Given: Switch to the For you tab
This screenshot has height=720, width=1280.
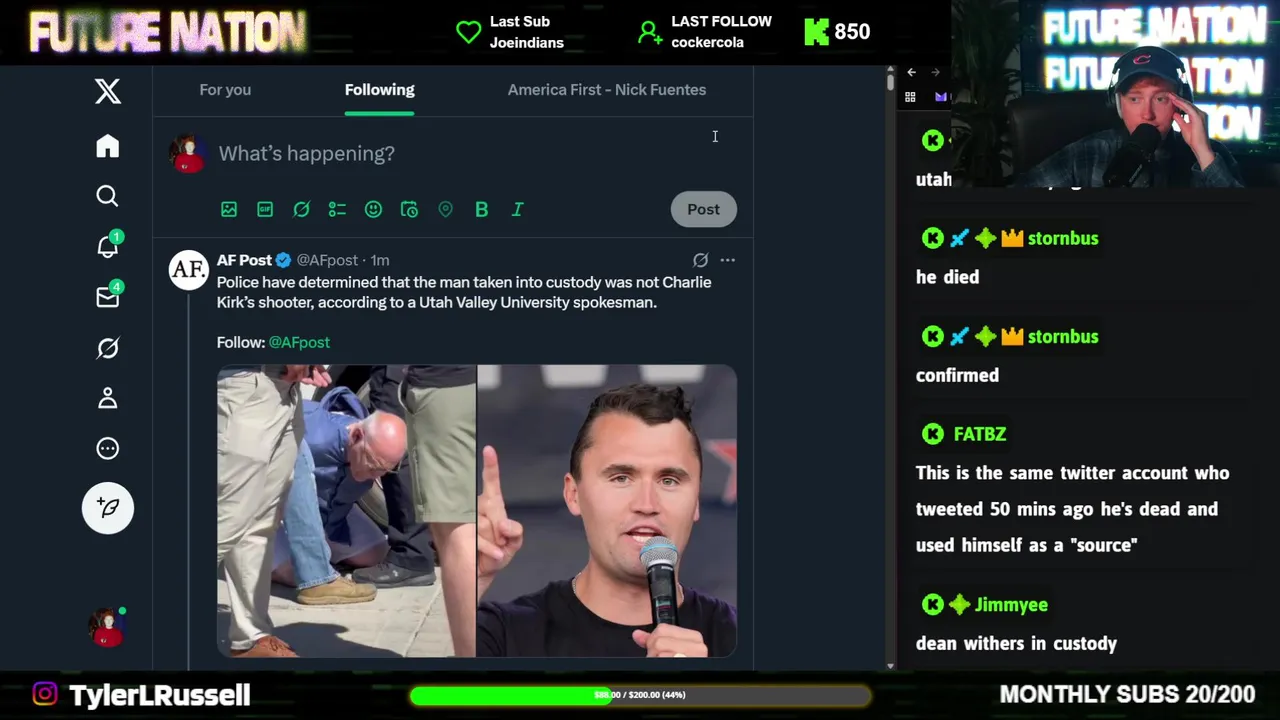Looking at the screenshot, I should (x=225, y=90).
